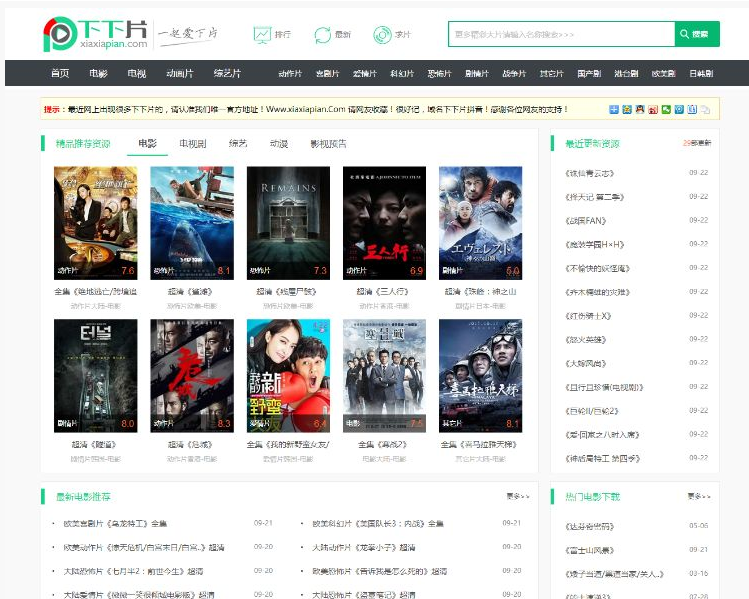Viewport: 749px width, 599px height.
Task: Select the 日韩剧 category link
Action: pos(701,74)
